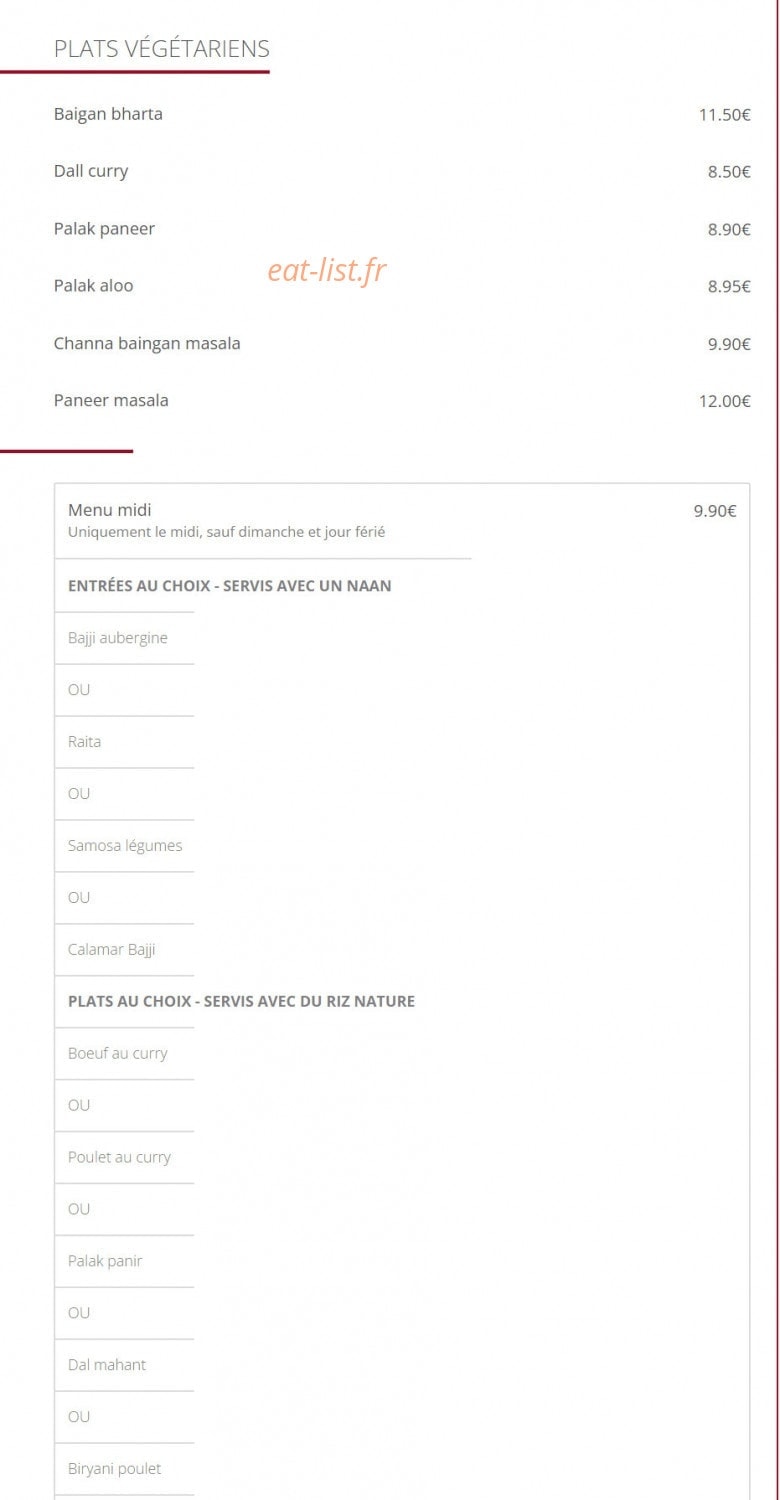Click Channa baingan masala item
The image size is (780, 1500).
tap(147, 343)
